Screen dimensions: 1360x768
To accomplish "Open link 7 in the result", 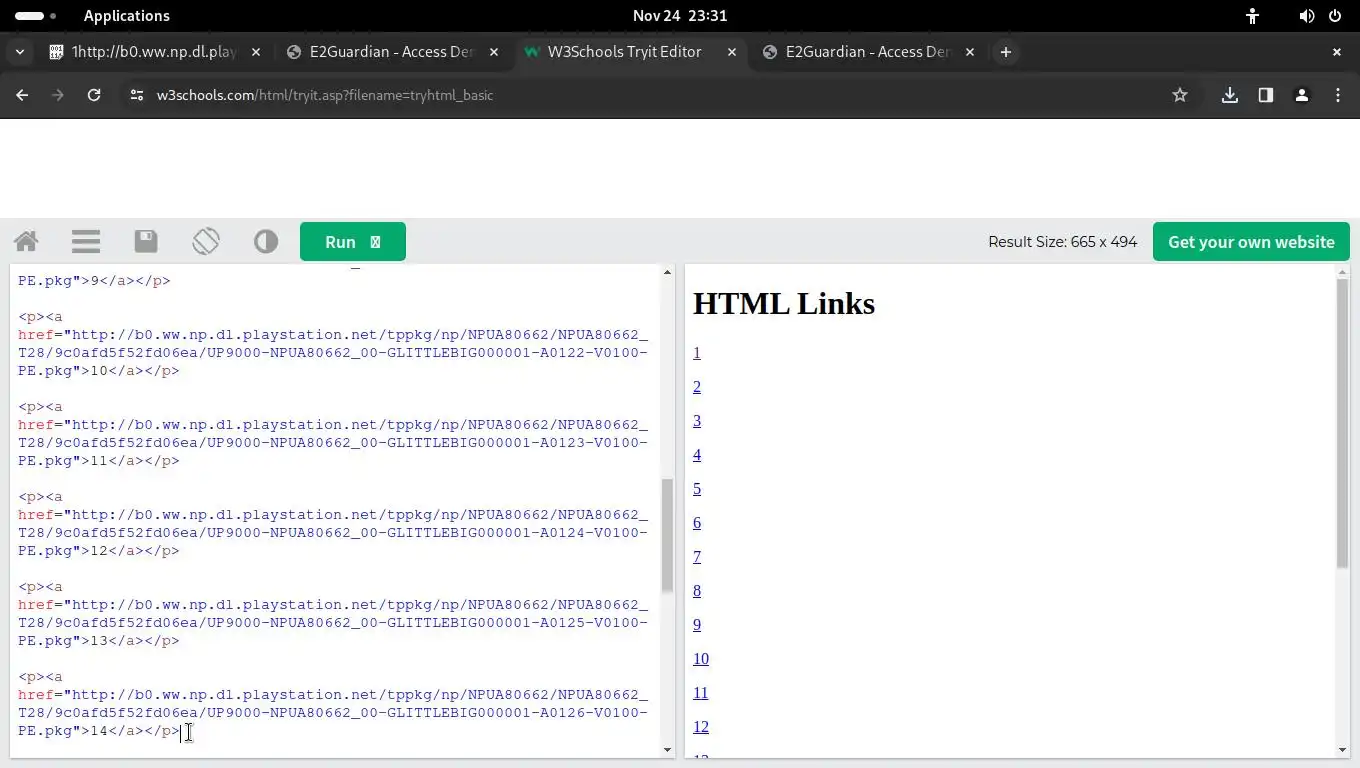I will click(x=697, y=557).
